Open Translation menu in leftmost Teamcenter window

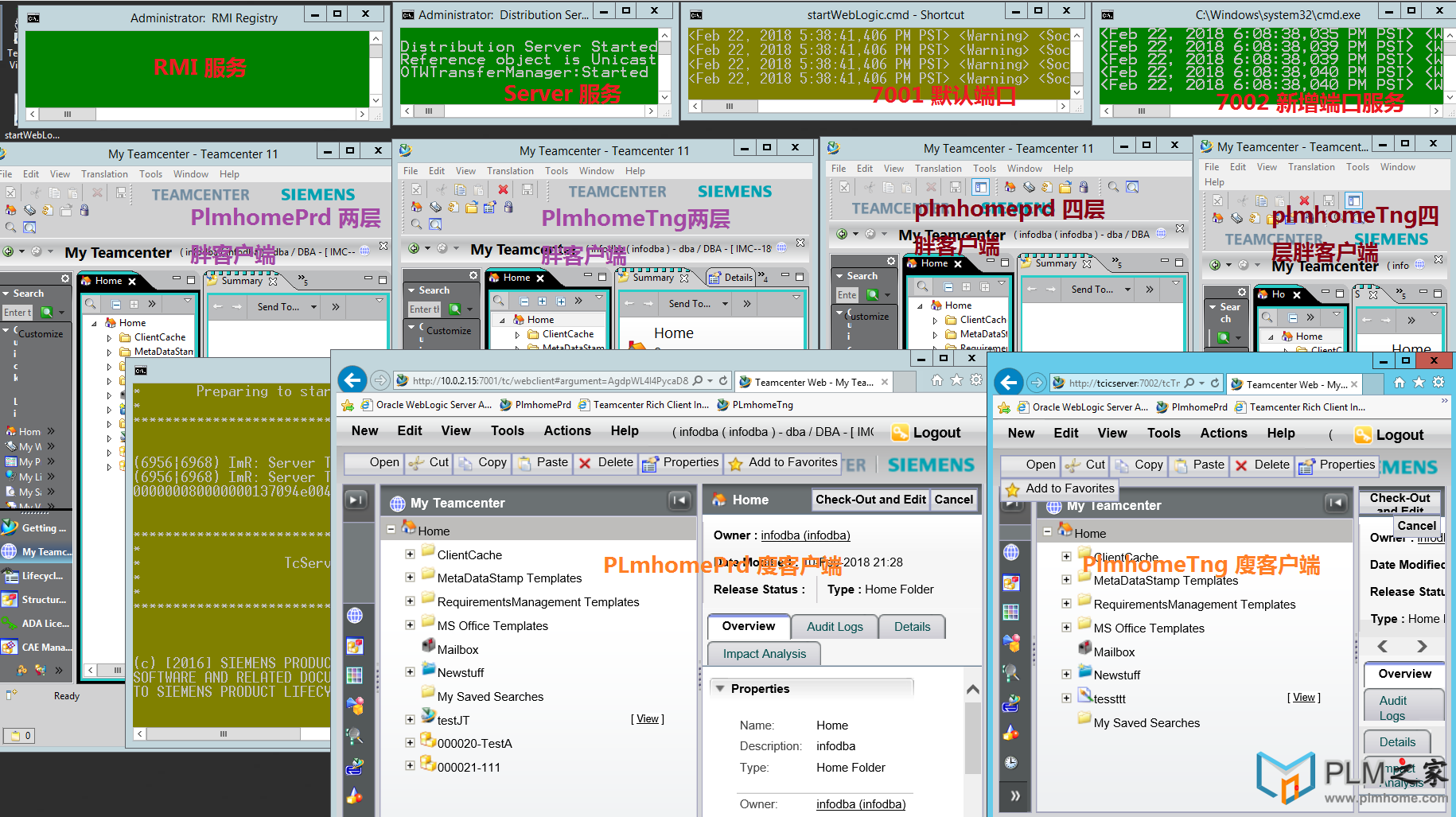pos(104,174)
